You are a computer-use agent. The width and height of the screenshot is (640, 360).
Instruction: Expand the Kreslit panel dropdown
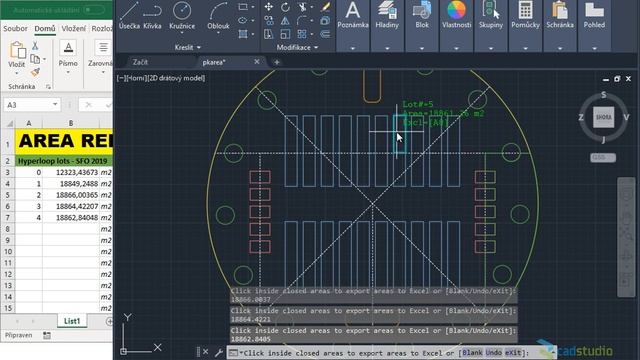187,47
